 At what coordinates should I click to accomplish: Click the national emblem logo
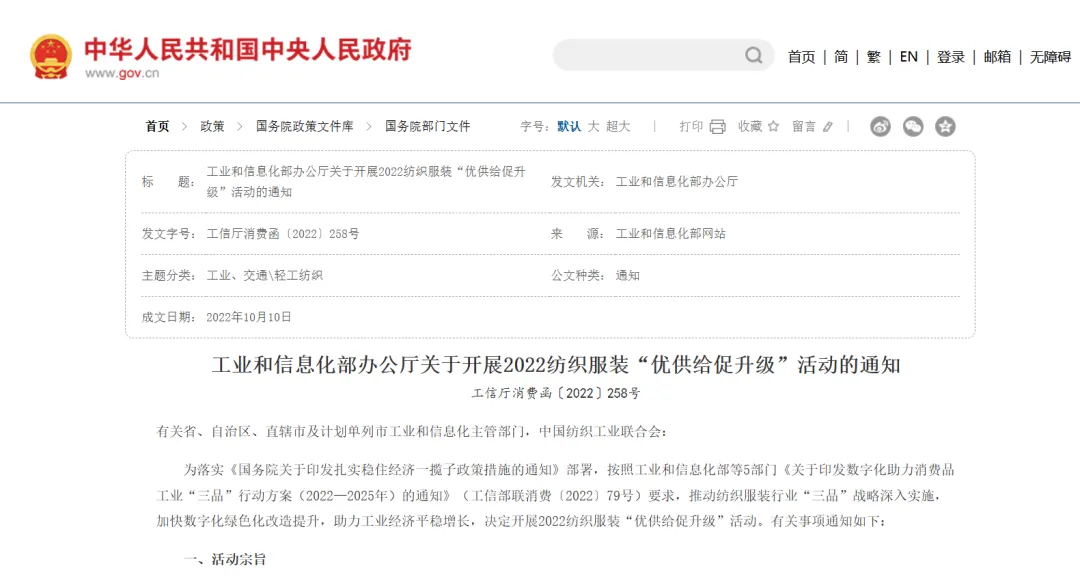coord(51,56)
